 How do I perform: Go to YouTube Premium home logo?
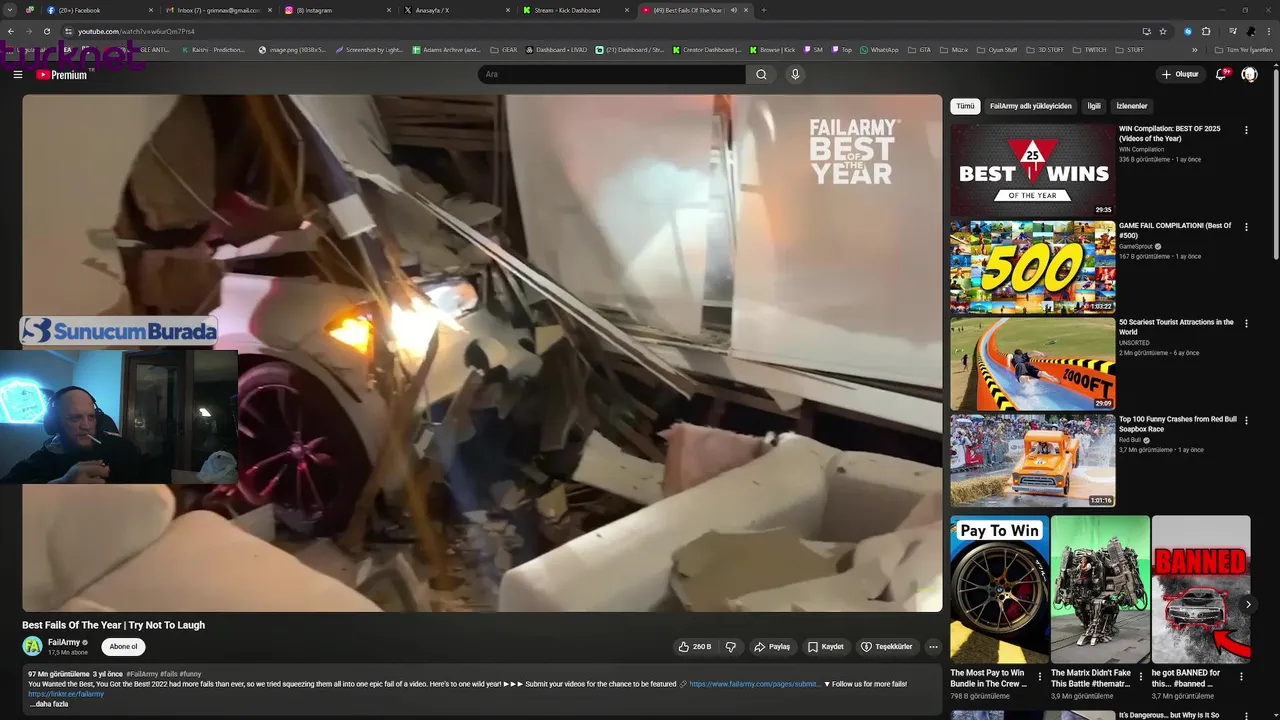(x=62, y=74)
